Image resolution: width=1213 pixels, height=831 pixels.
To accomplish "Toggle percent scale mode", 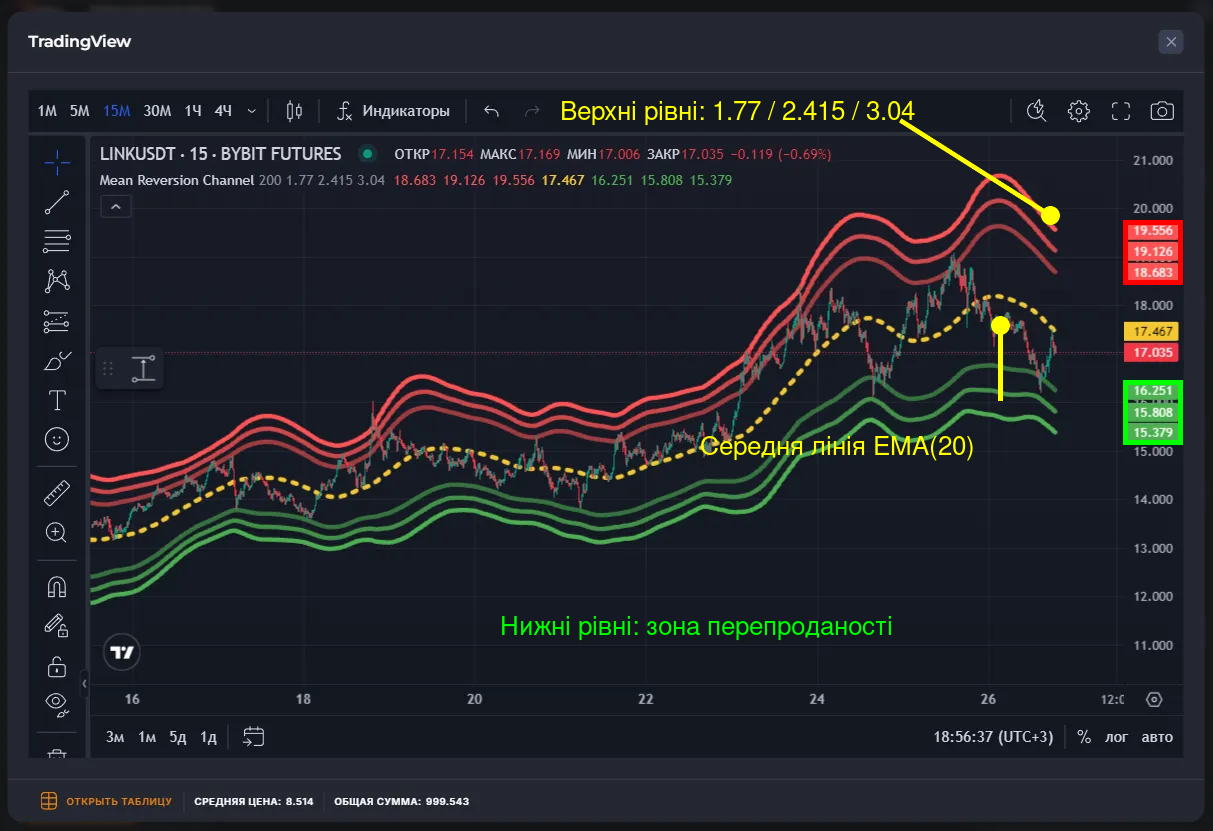I will 1084,737.
